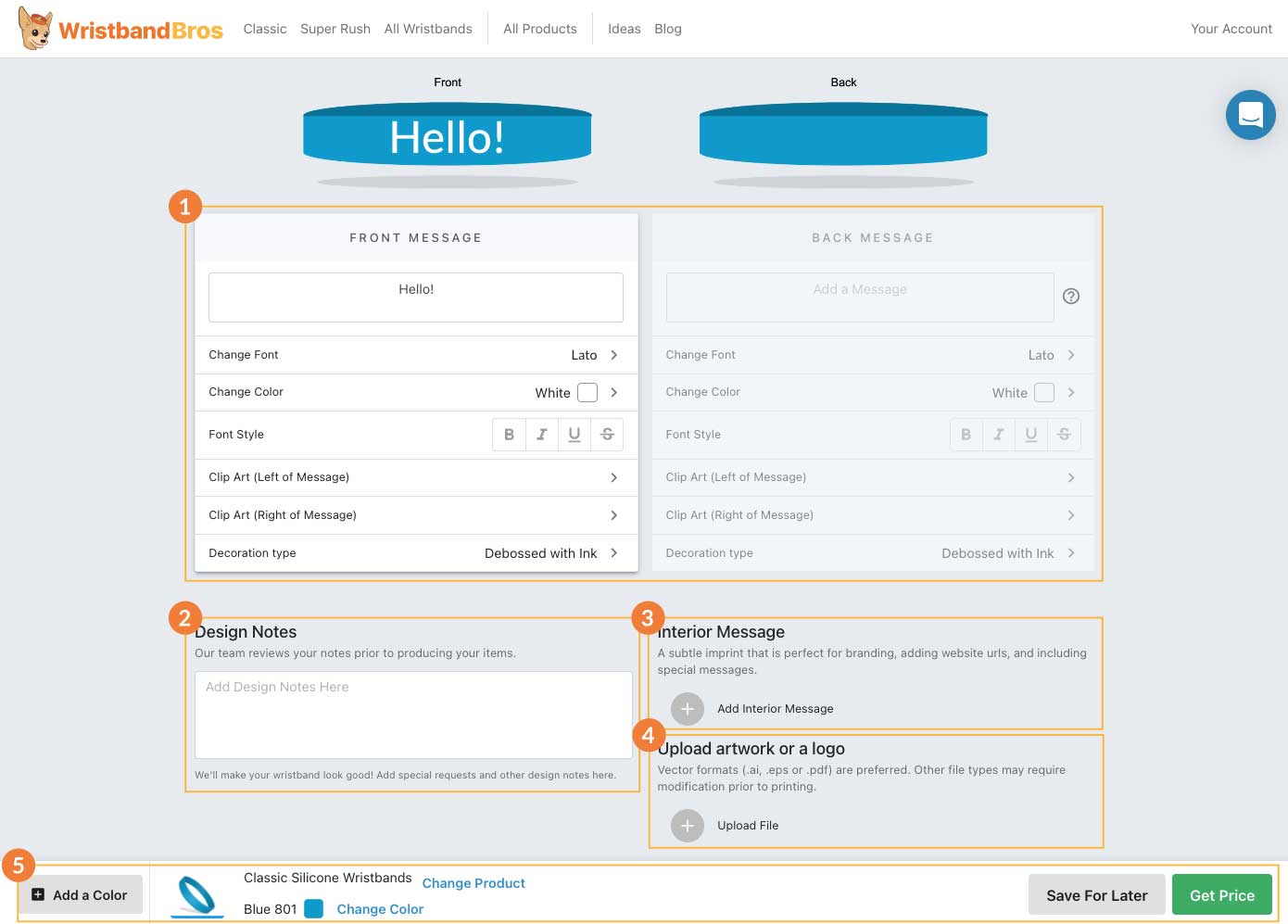The width and height of the screenshot is (1288, 924).
Task: Toggle strikethrough in Back Message font style
Action: tap(1064, 435)
